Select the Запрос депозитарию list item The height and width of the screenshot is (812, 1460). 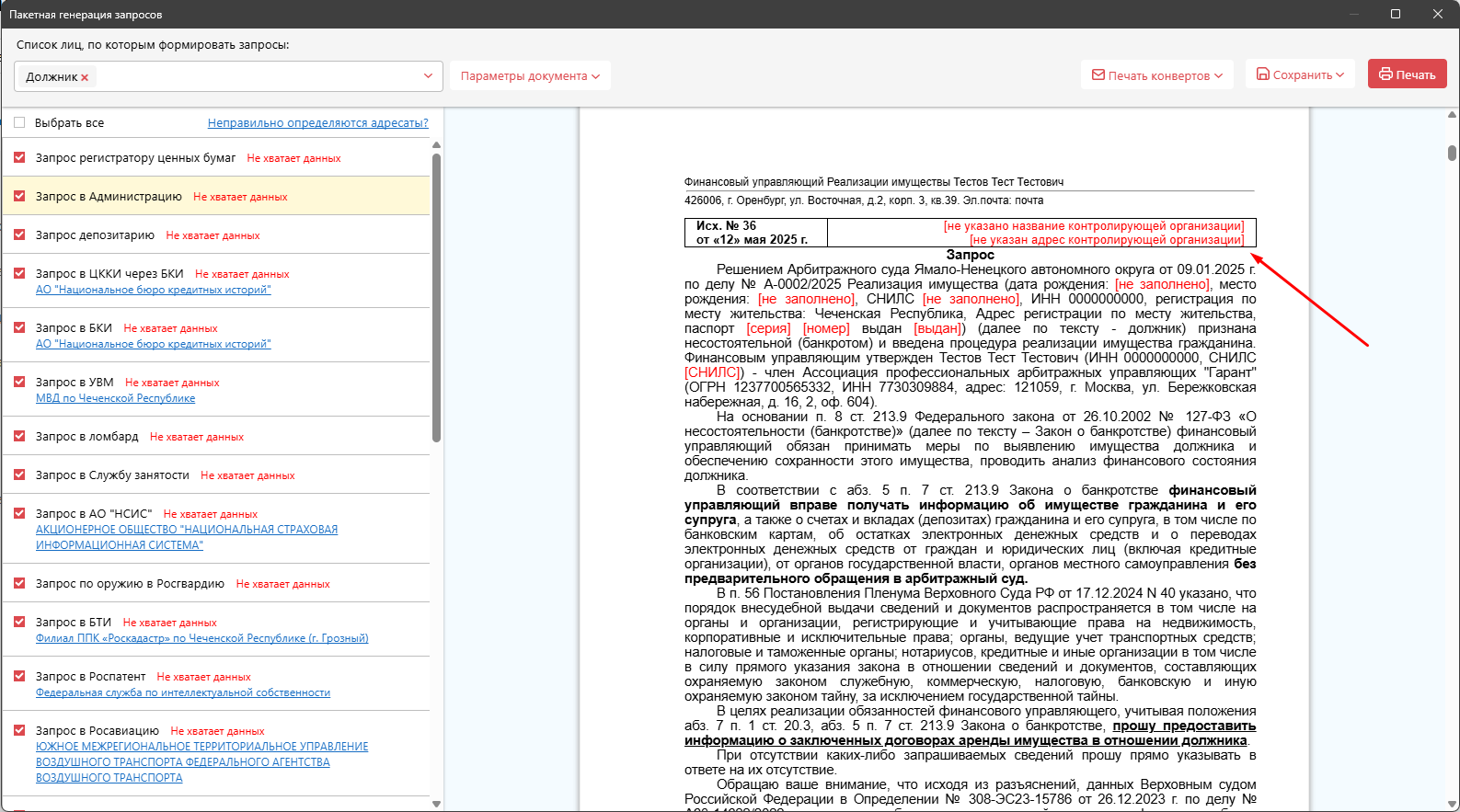pos(216,234)
